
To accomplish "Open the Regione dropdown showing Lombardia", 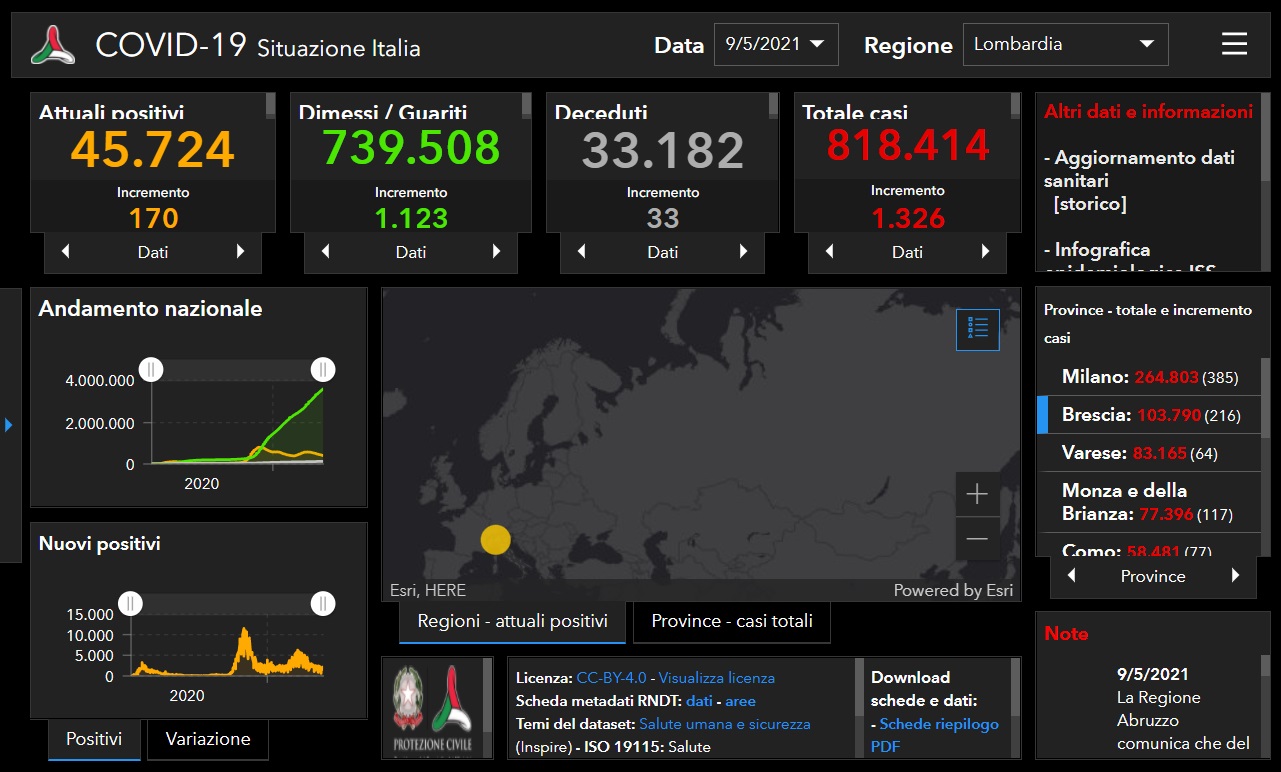I will [1065, 44].
